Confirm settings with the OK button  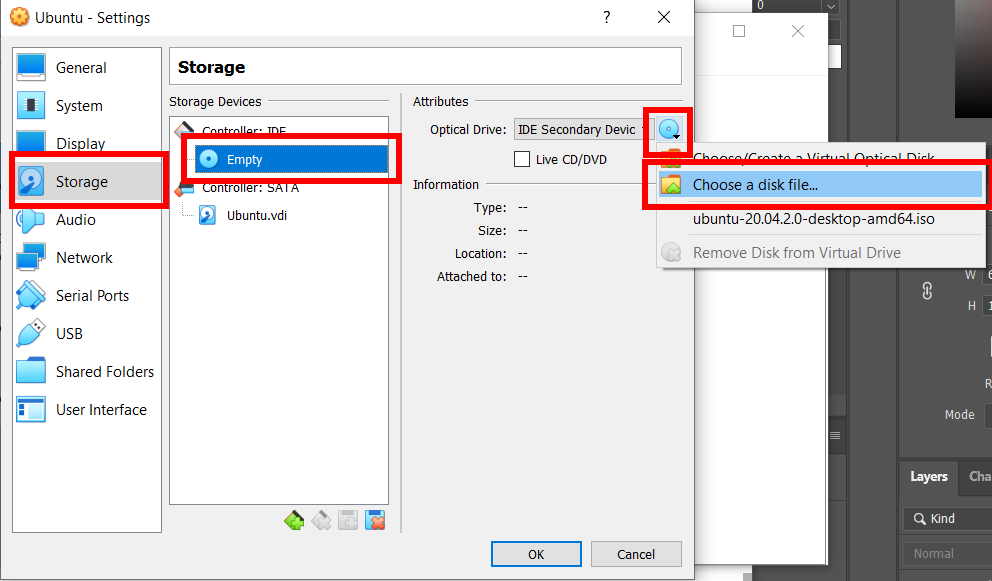point(536,554)
